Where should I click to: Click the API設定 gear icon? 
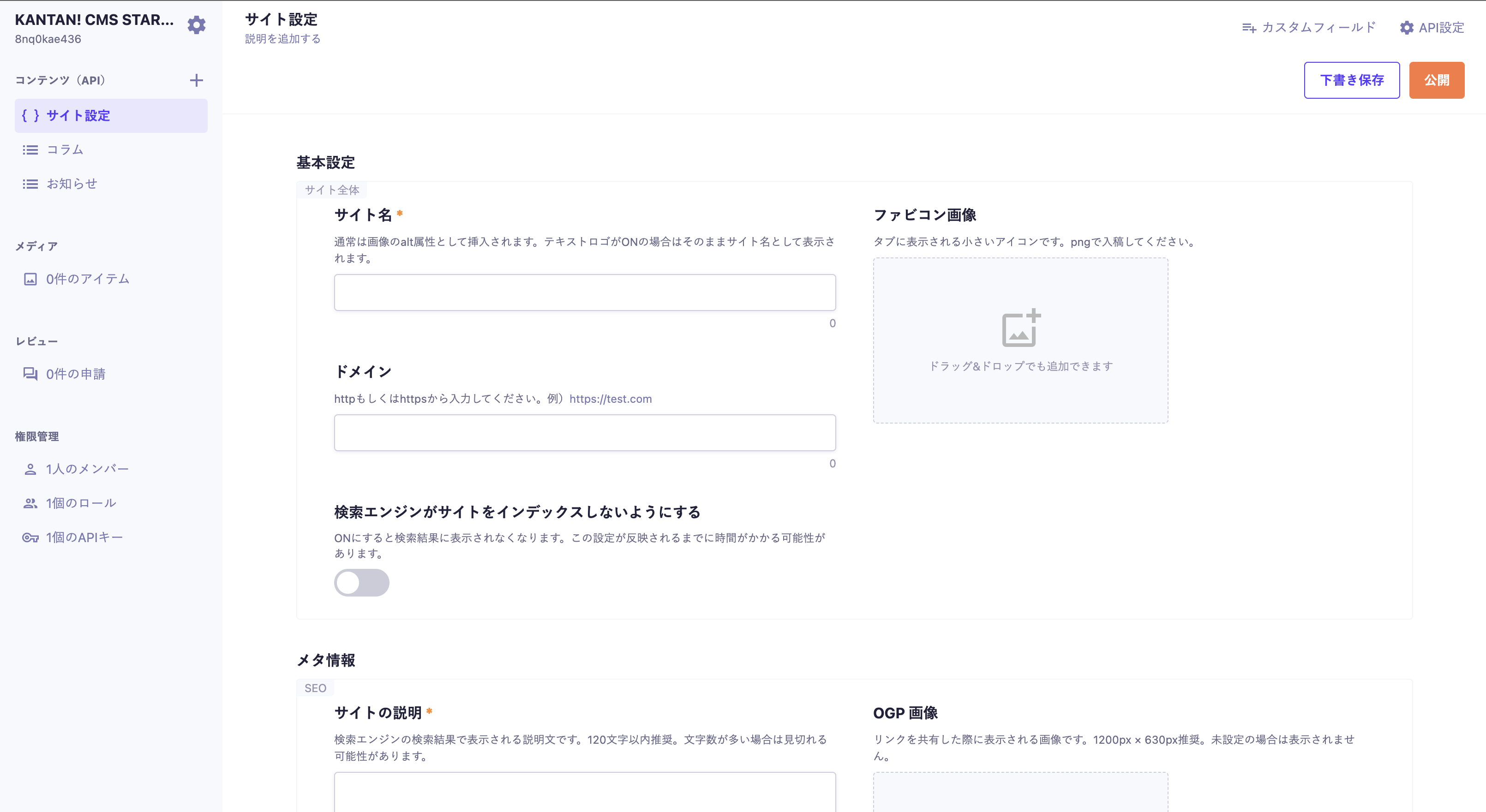(1407, 28)
